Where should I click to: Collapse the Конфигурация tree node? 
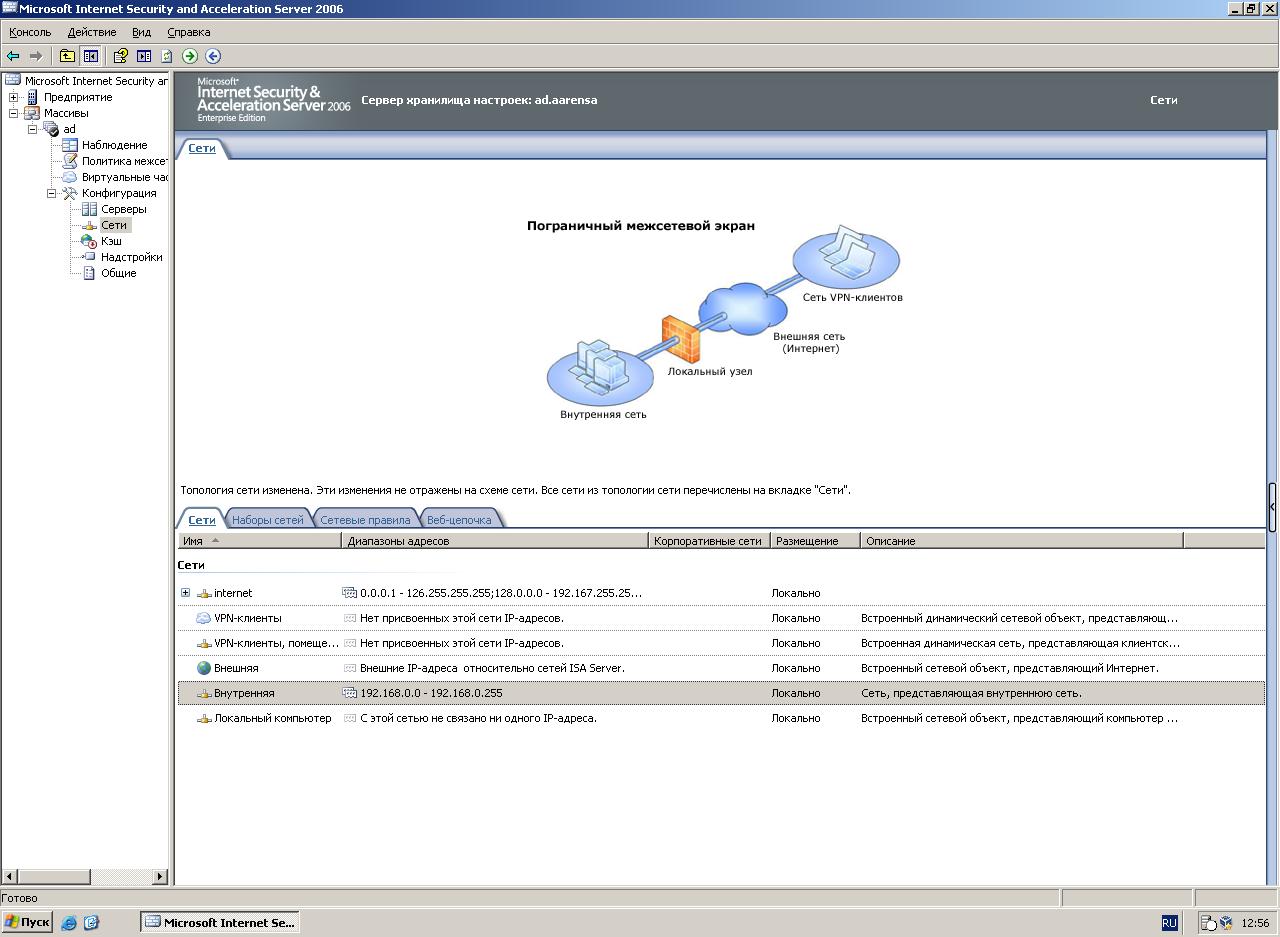coord(52,193)
